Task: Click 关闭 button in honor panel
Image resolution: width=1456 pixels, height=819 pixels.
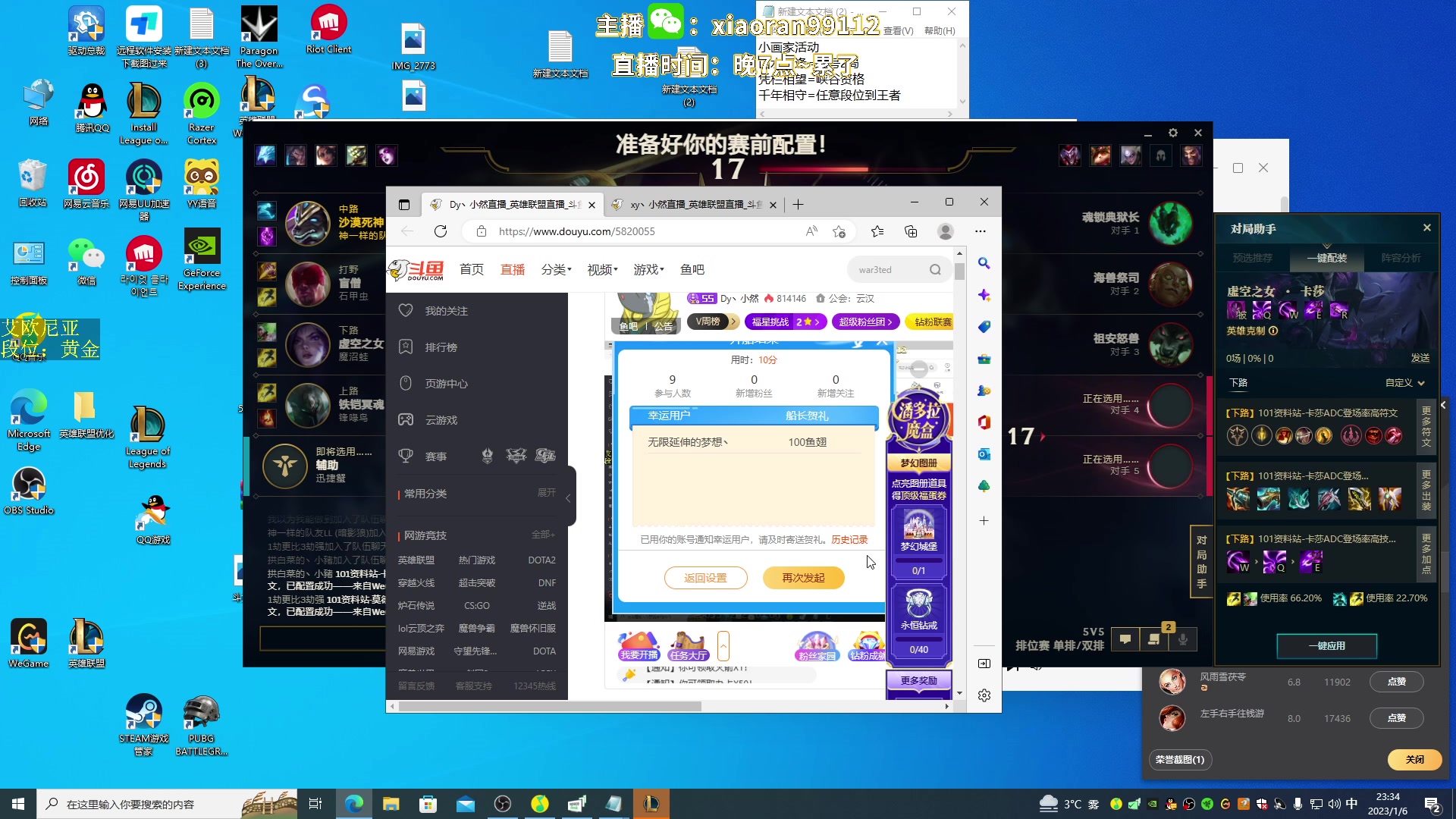Action: click(1414, 759)
